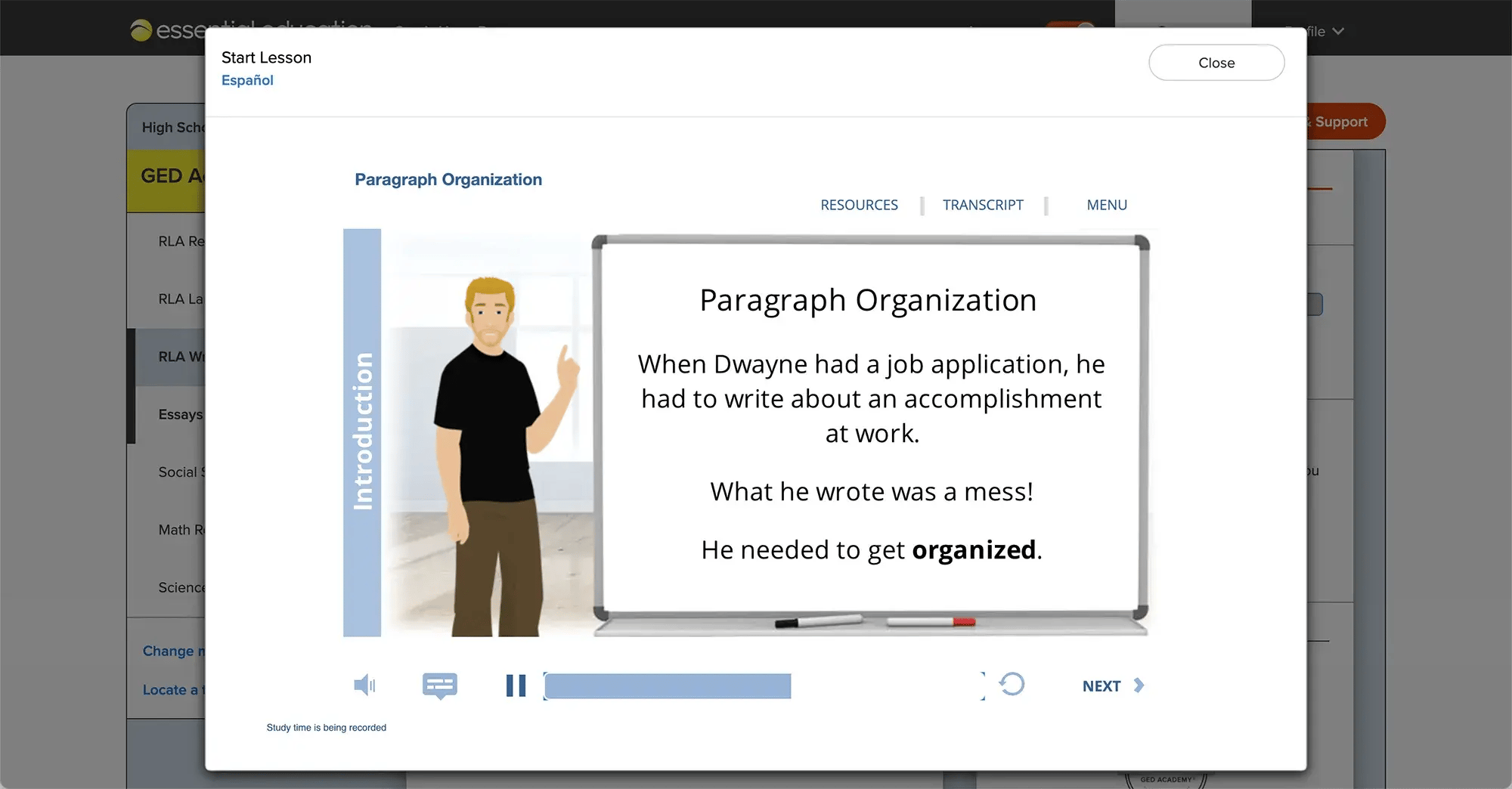Open the lesson MENU

(1106, 205)
